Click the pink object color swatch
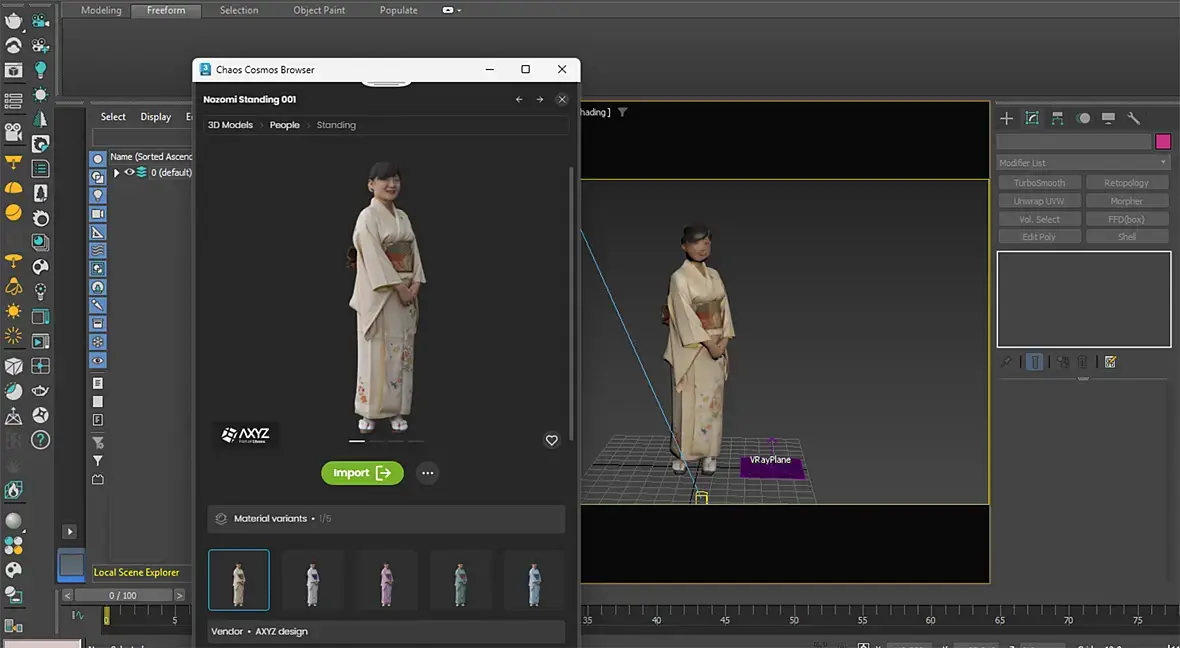 pos(1163,142)
